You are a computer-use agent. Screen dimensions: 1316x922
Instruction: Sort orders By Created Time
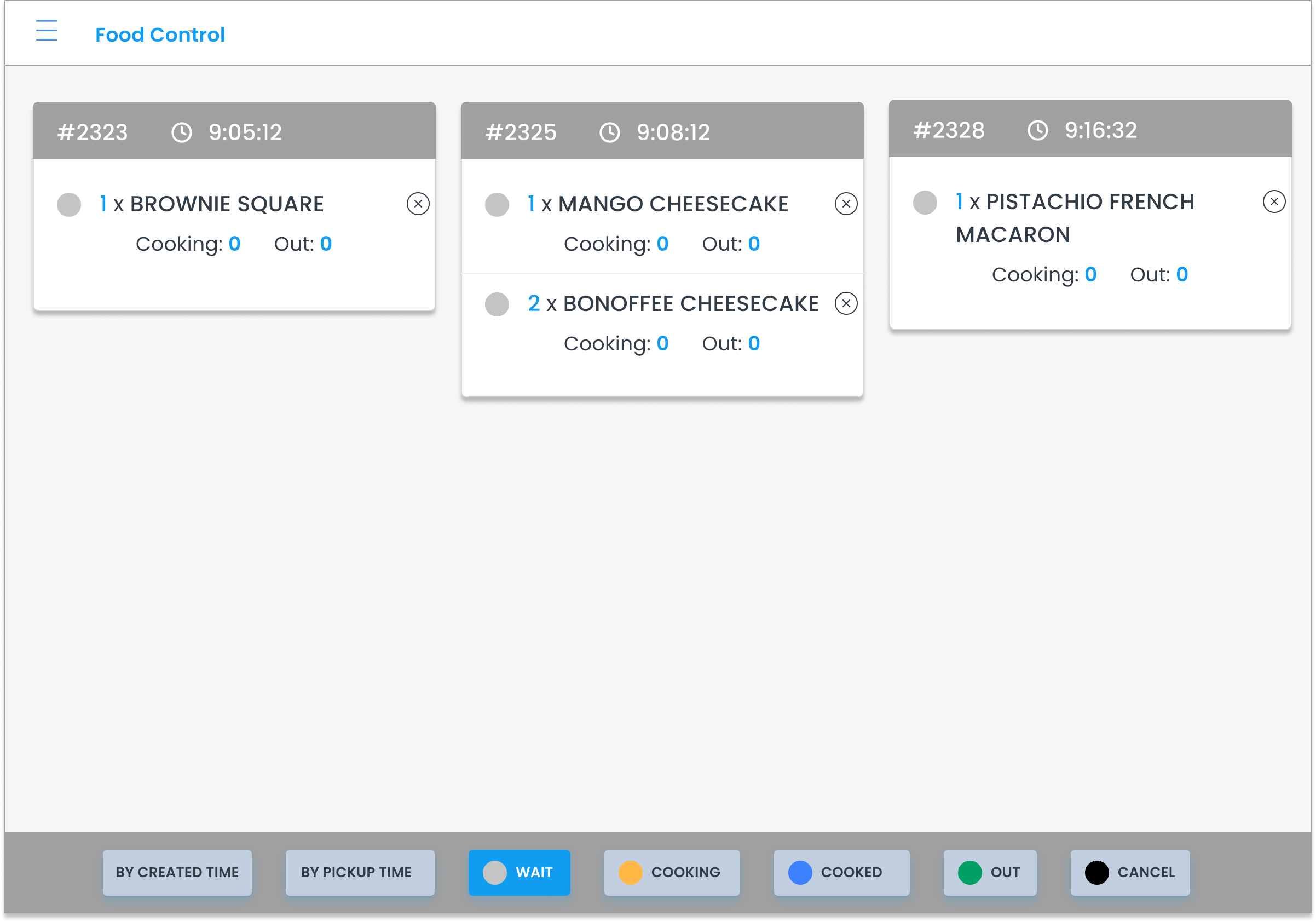[x=177, y=872]
